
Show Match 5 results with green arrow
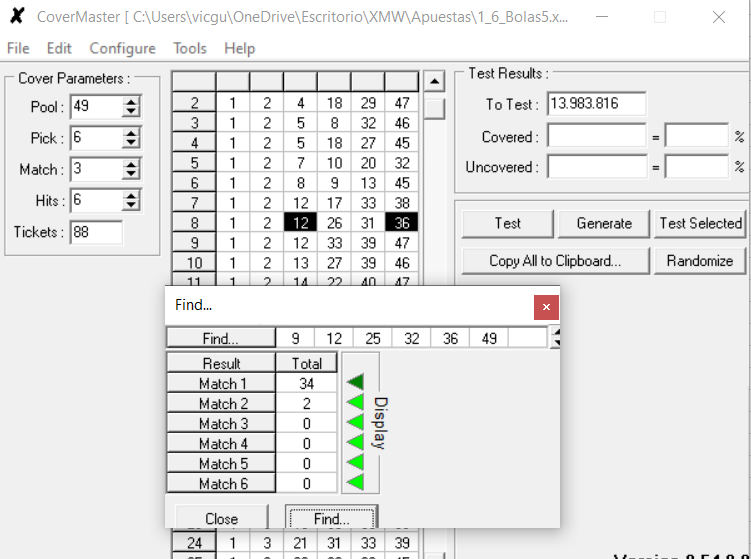point(355,462)
